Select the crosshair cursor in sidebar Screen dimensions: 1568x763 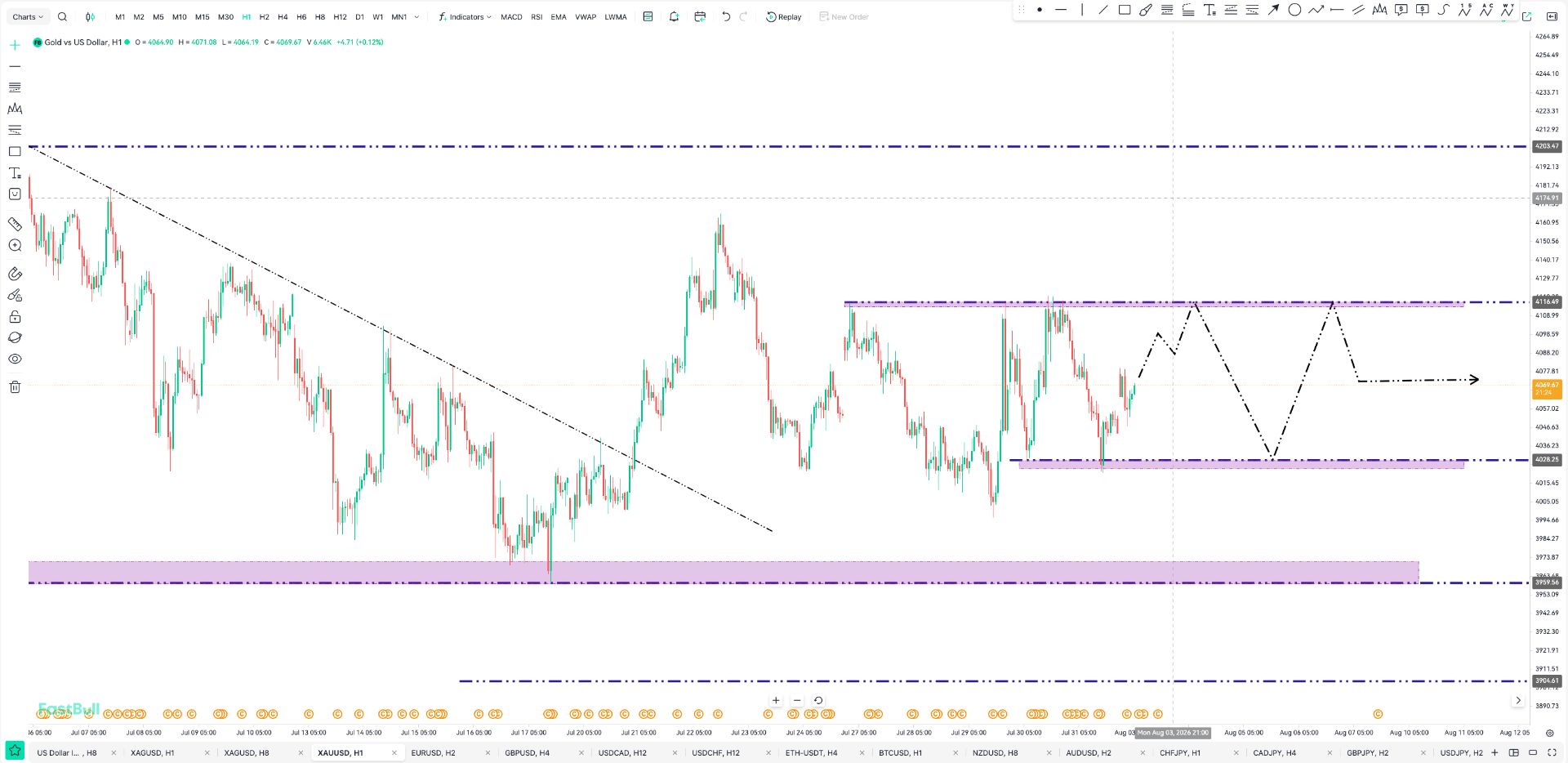(x=15, y=45)
